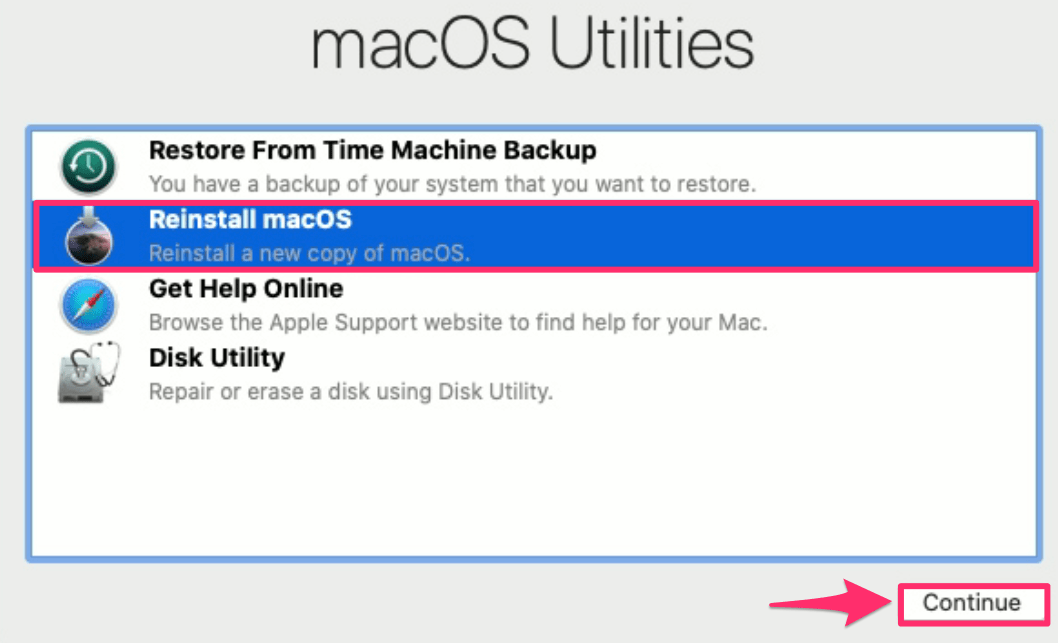This screenshot has height=643, width=1058.
Task: Click the empty area below Disk Utility
Action: click(x=533, y=482)
